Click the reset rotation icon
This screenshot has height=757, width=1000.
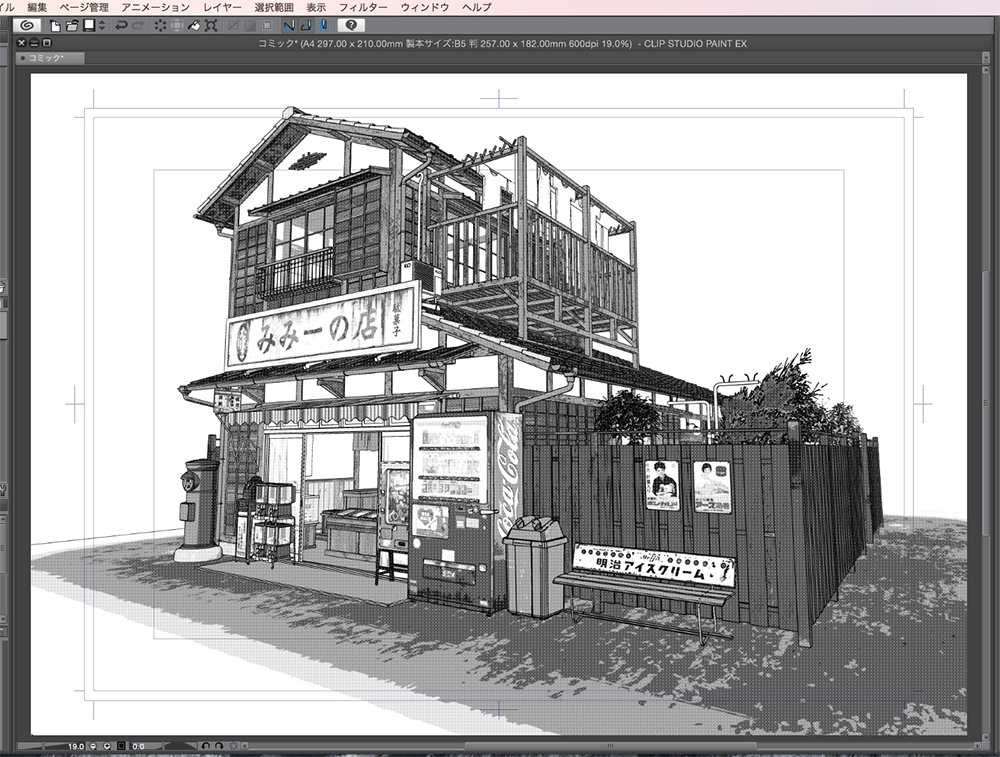pyautogui.click(x=233, y=746)
